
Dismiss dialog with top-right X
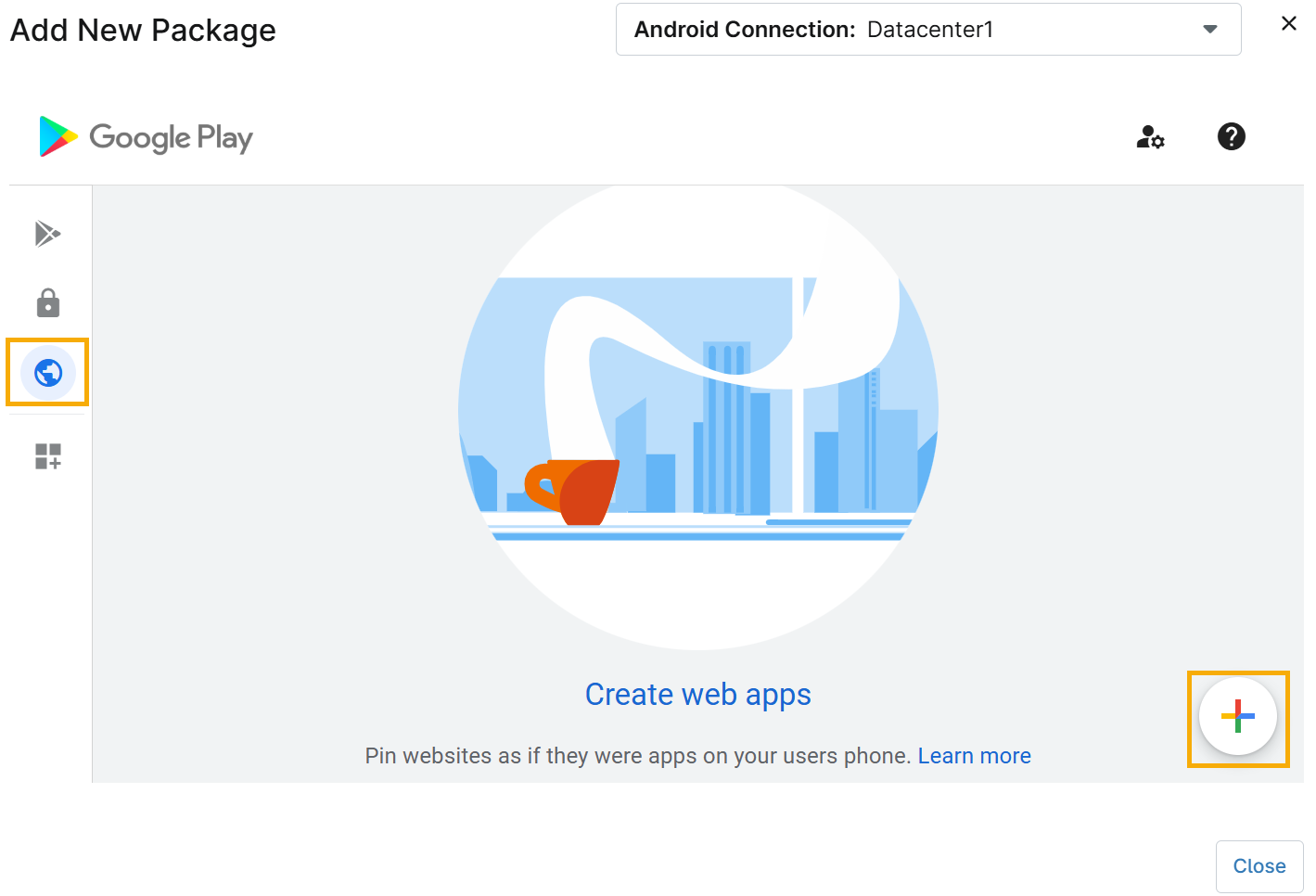tap(1288, 23)
